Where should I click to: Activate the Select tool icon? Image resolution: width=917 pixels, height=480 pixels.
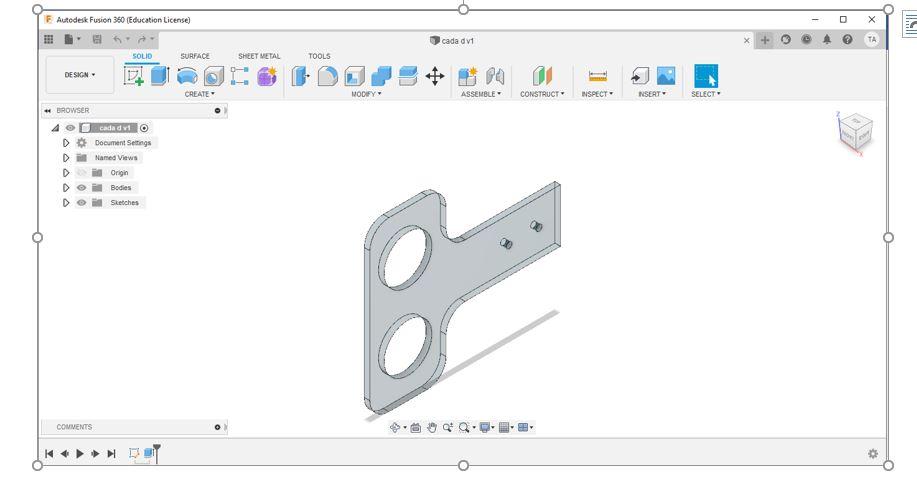tap(706, 76)
